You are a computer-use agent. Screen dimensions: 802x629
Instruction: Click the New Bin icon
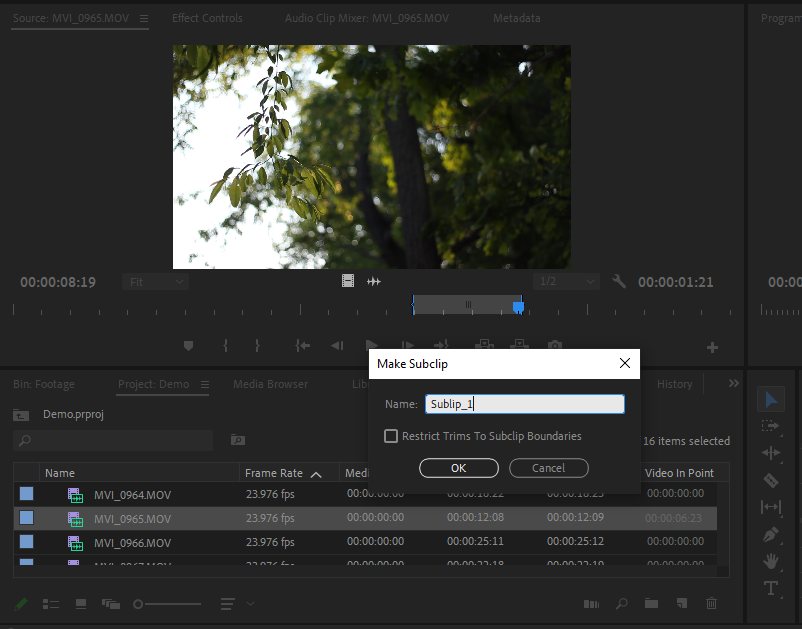coord(650,603)
